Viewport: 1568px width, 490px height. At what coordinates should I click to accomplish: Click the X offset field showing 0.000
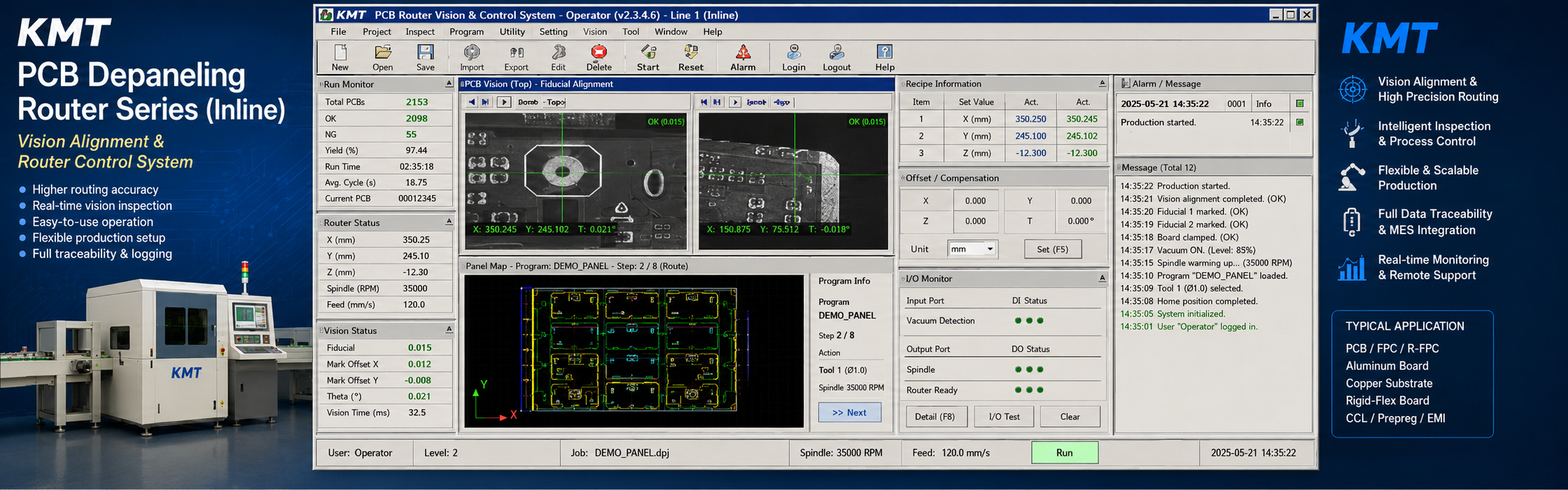pos(975,201)
